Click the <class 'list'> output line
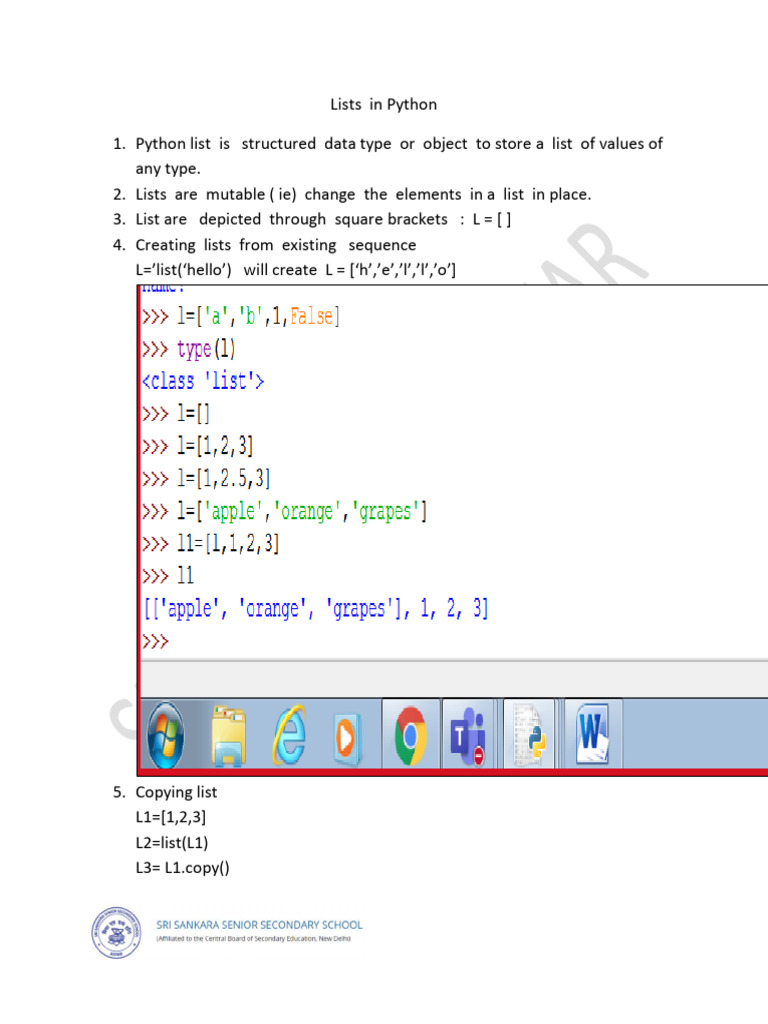The image size is (768, 1024). (x=203, y=381)
